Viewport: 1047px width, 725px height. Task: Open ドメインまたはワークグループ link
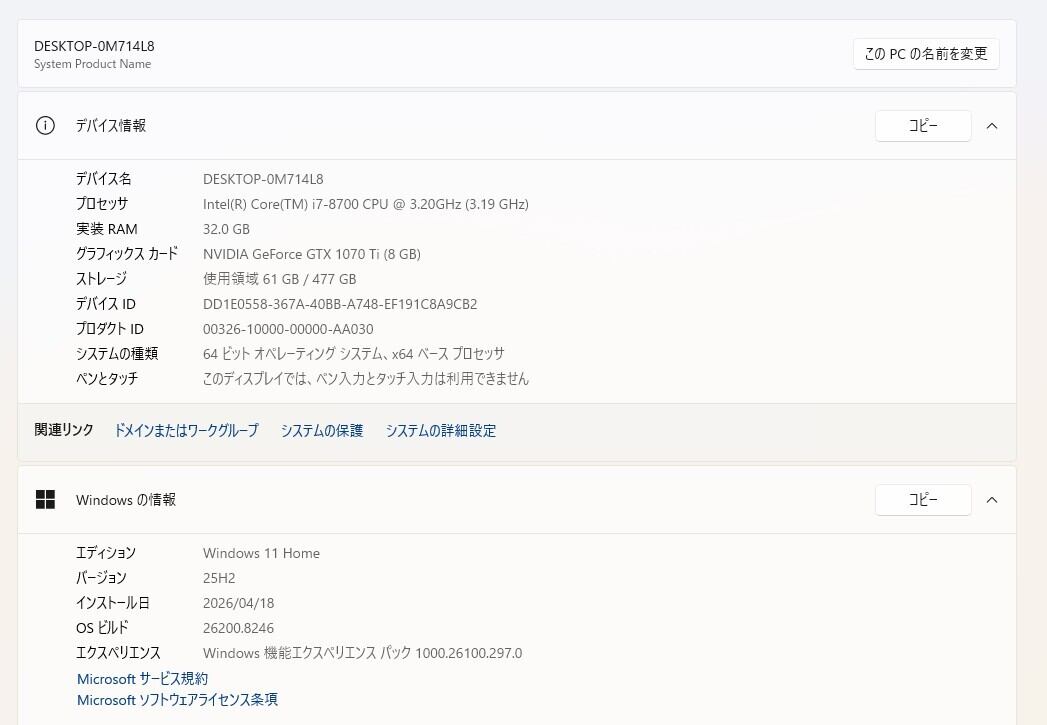(x=186, y=431)
